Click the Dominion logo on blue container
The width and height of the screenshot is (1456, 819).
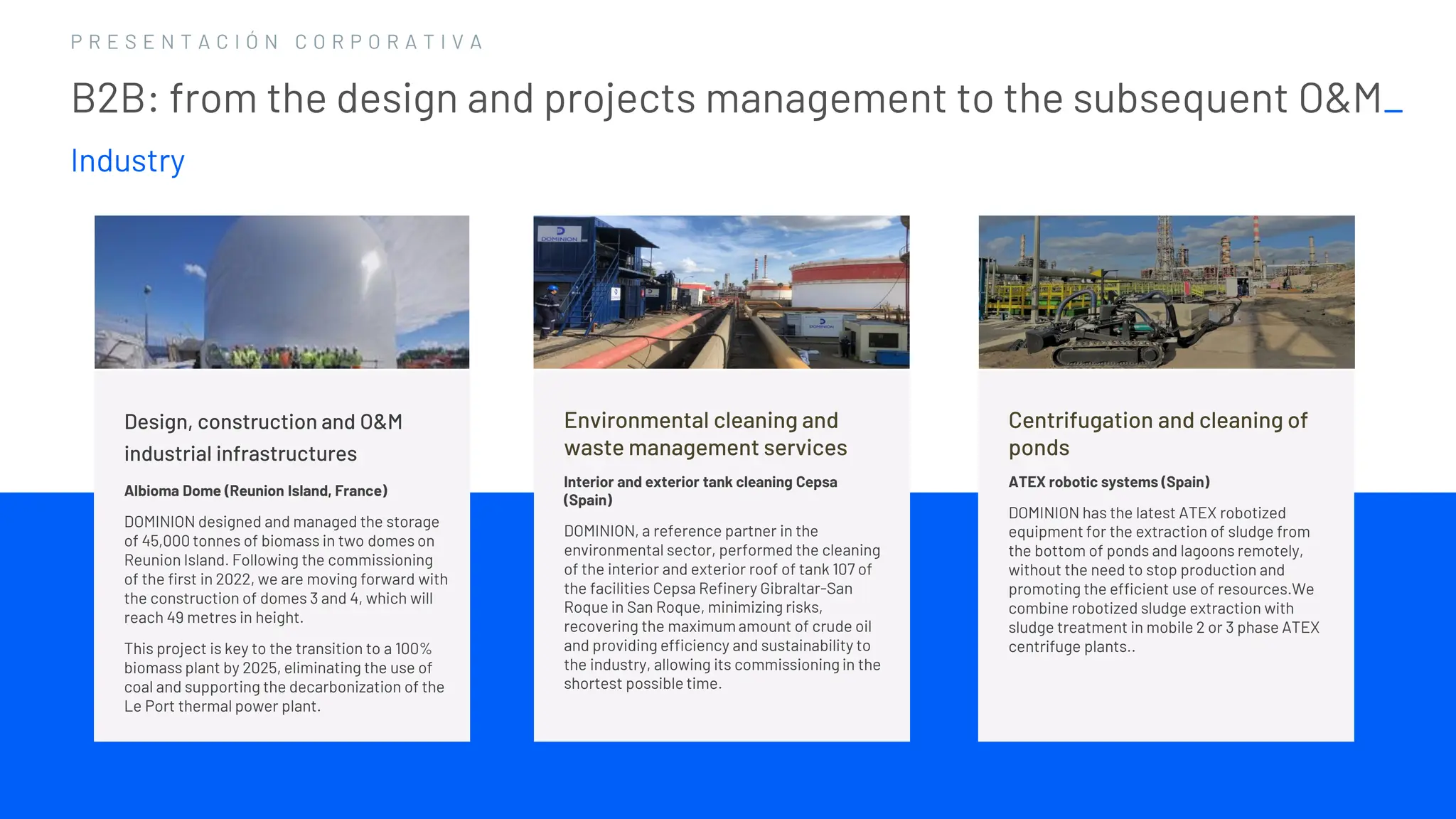point(560,234)
